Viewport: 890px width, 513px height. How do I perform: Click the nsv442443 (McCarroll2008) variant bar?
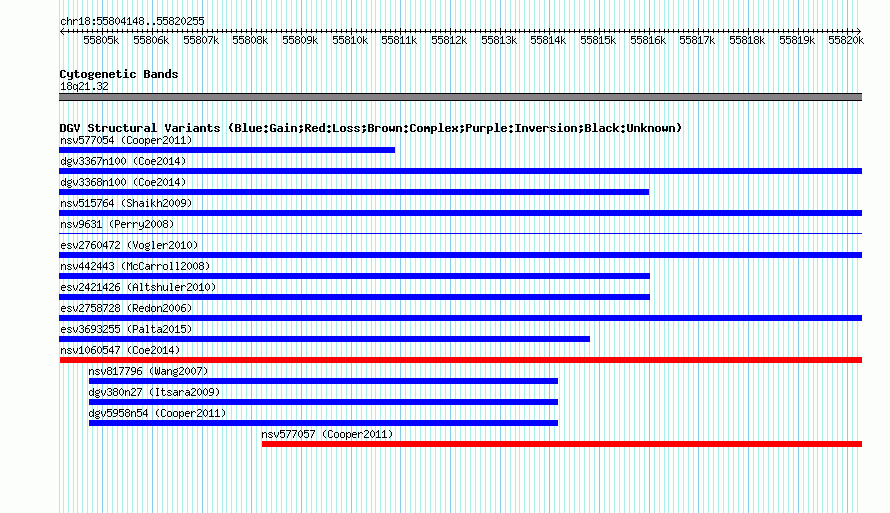[x=355, y=276]
